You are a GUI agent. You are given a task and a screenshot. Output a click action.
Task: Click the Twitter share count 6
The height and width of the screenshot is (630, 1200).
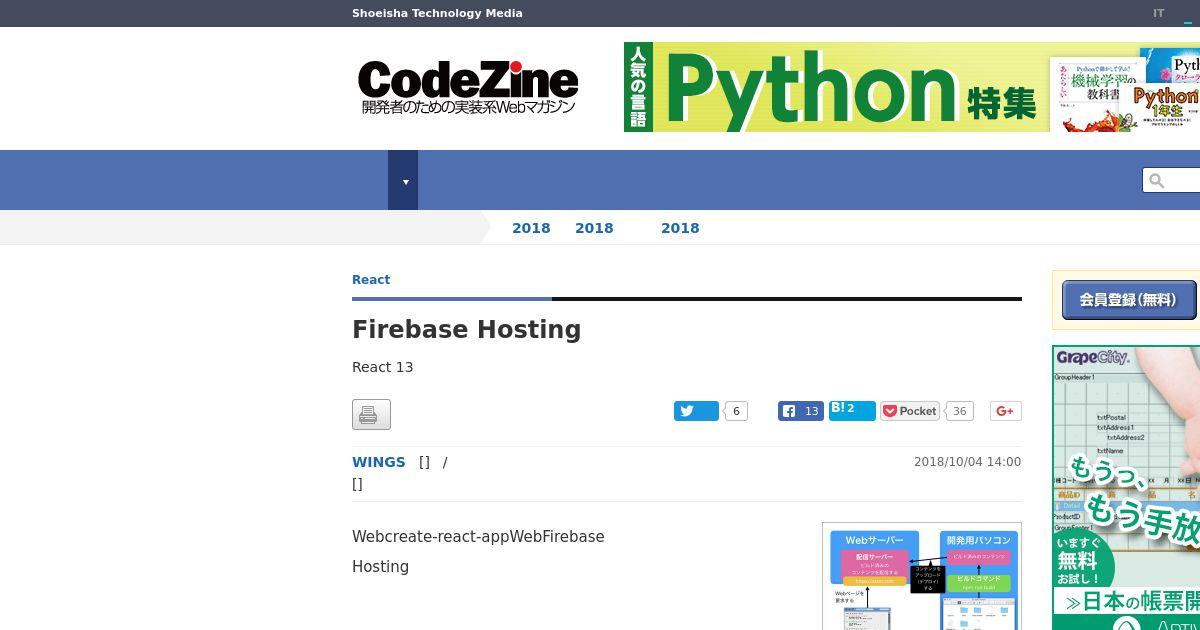[736, 411]
